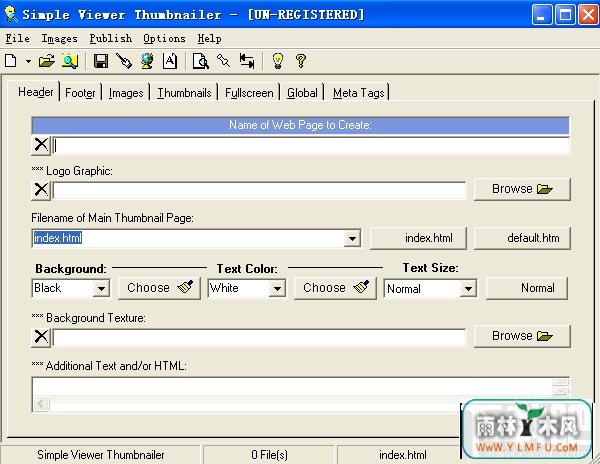Click the pushpin toolbar icon
The width and height of the screenshot is (600, 464).
click(223, 61)
